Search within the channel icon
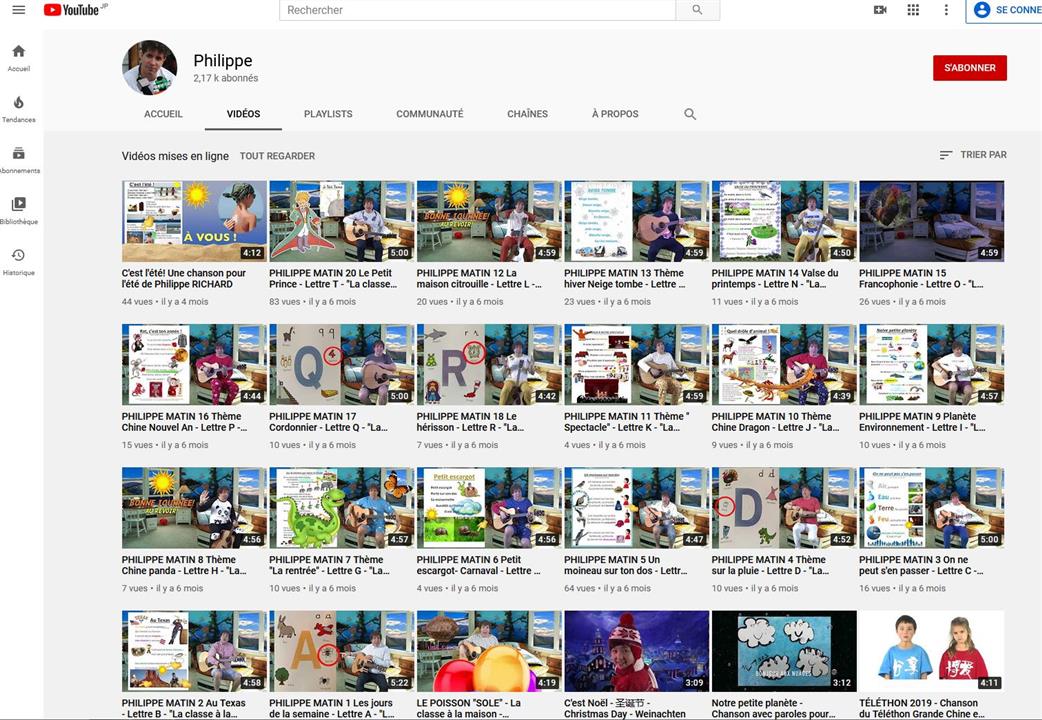Viewport: 1042px width, 720px height. tap(690, 114)
